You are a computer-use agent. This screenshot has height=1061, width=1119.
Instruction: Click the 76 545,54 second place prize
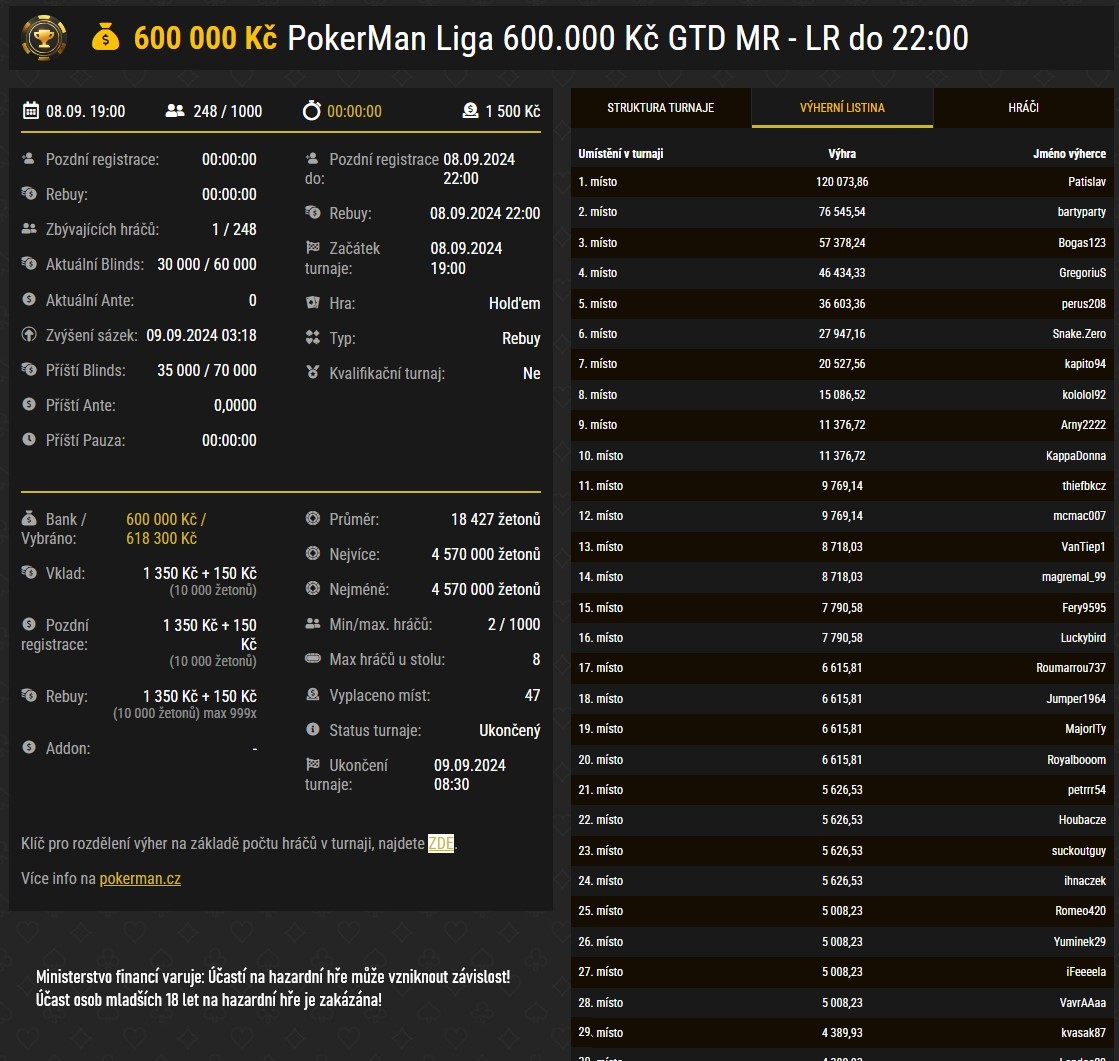click(842, 212)
